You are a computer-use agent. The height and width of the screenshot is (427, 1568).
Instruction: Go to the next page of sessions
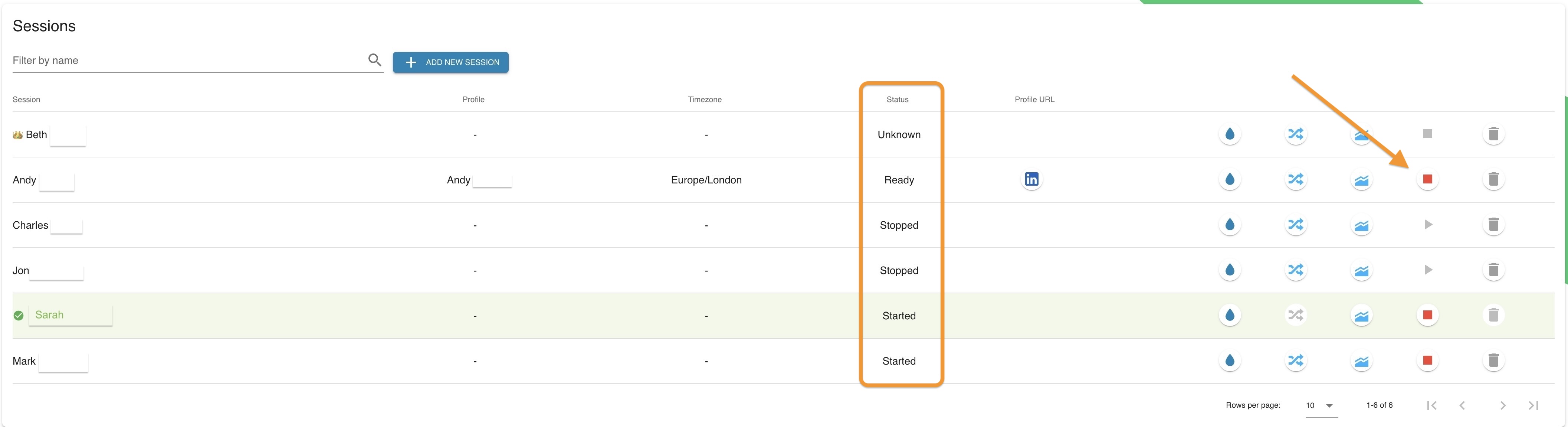point(1502,406)
